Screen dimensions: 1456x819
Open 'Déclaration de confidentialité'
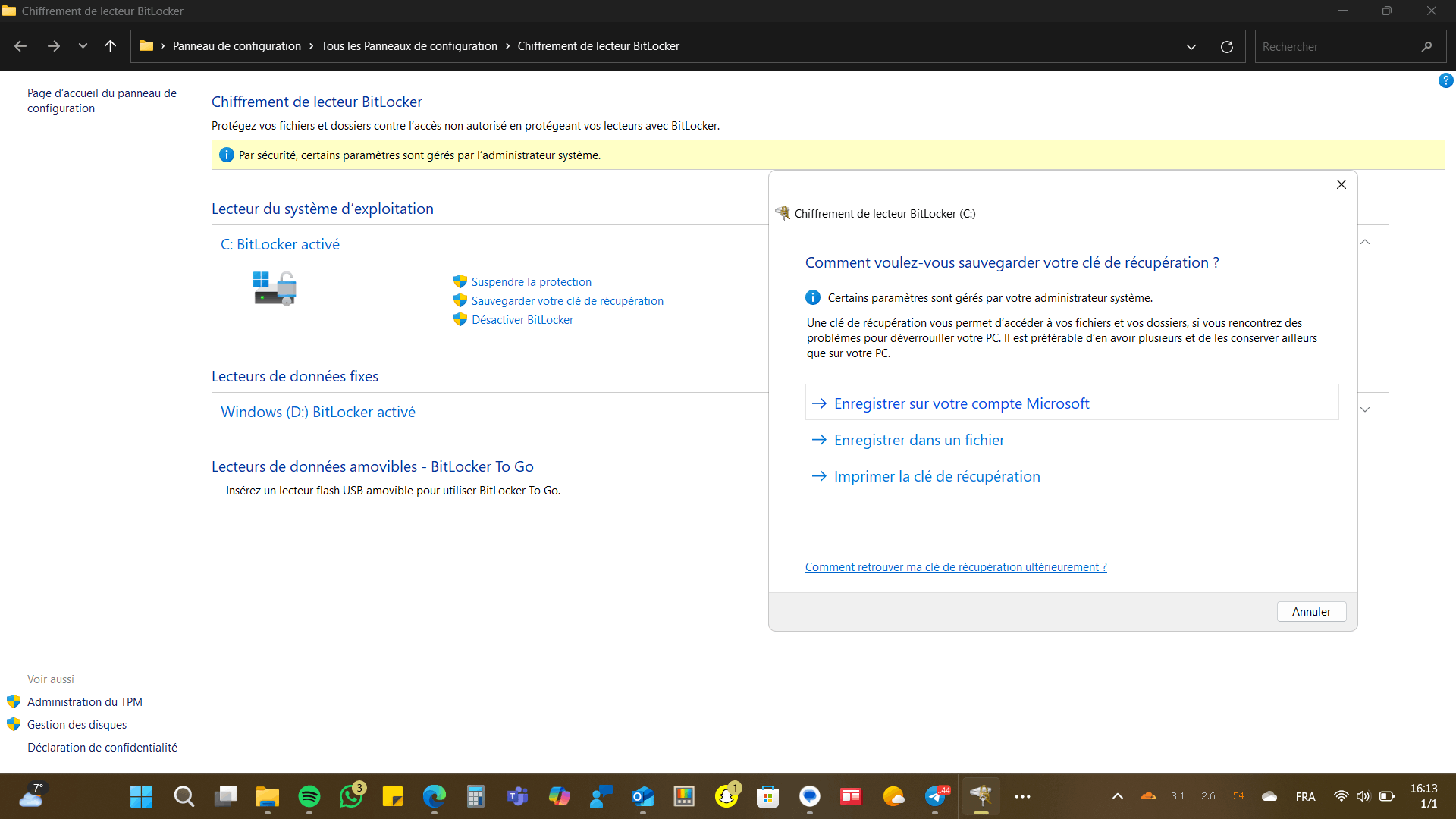point(102,748)
